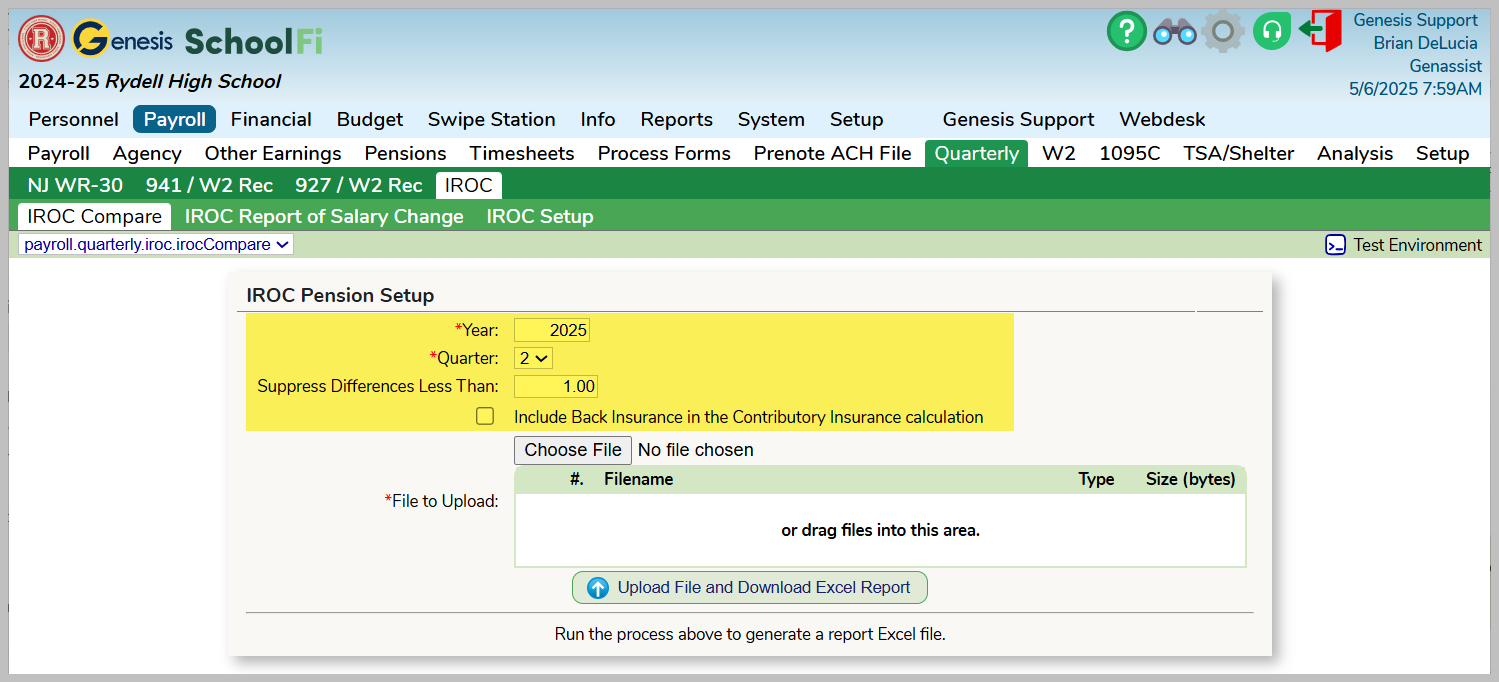The image size is (1499, 682).
Task: Switch to the Timesheets tab
Action: [x=522, y=153]
